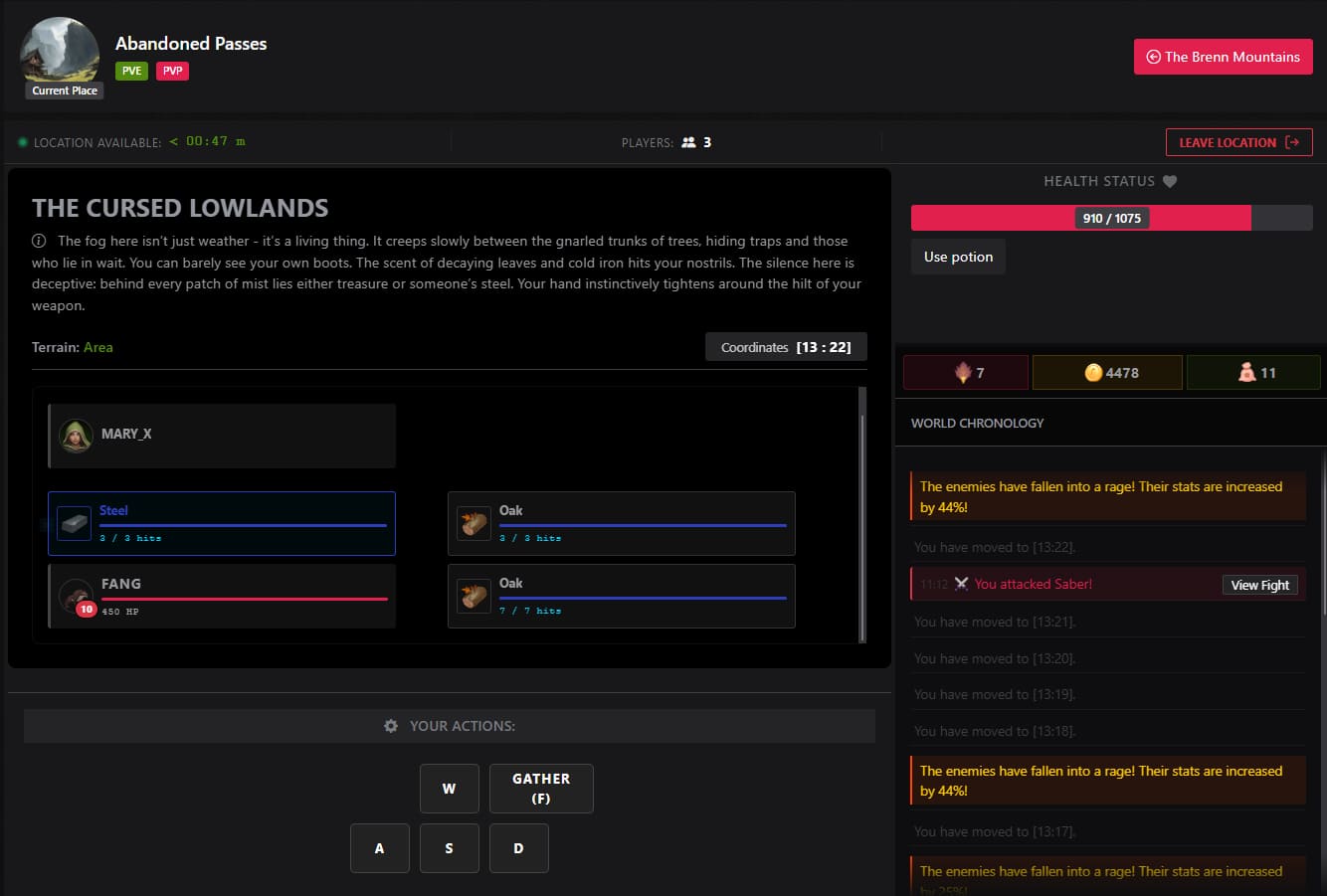Click the Gather (F) action button
The height and width of the screenshot is (896, 1327).
tap(541, 789)
